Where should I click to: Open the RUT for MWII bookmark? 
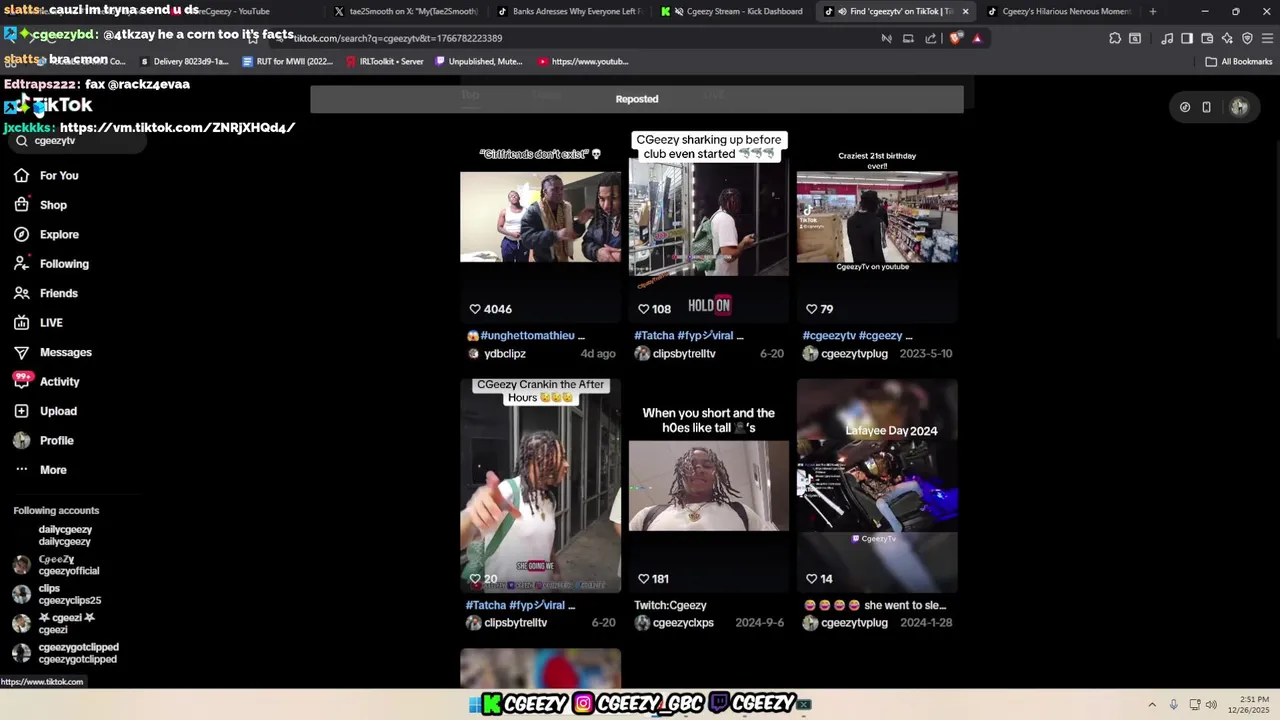coord(288,61)
